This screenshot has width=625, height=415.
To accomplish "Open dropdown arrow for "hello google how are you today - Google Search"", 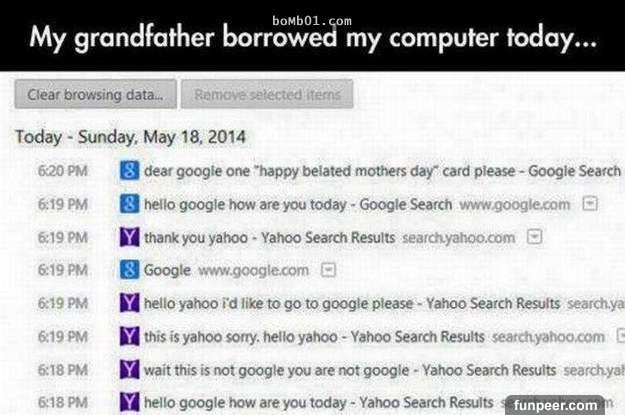I will pos(590,204).
